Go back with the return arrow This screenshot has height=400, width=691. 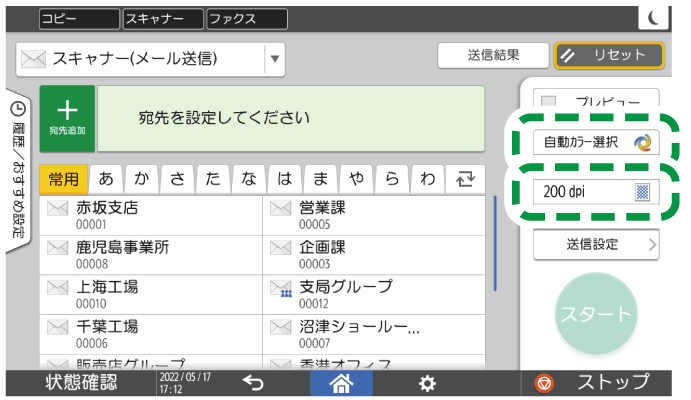[x=253, y=382]
